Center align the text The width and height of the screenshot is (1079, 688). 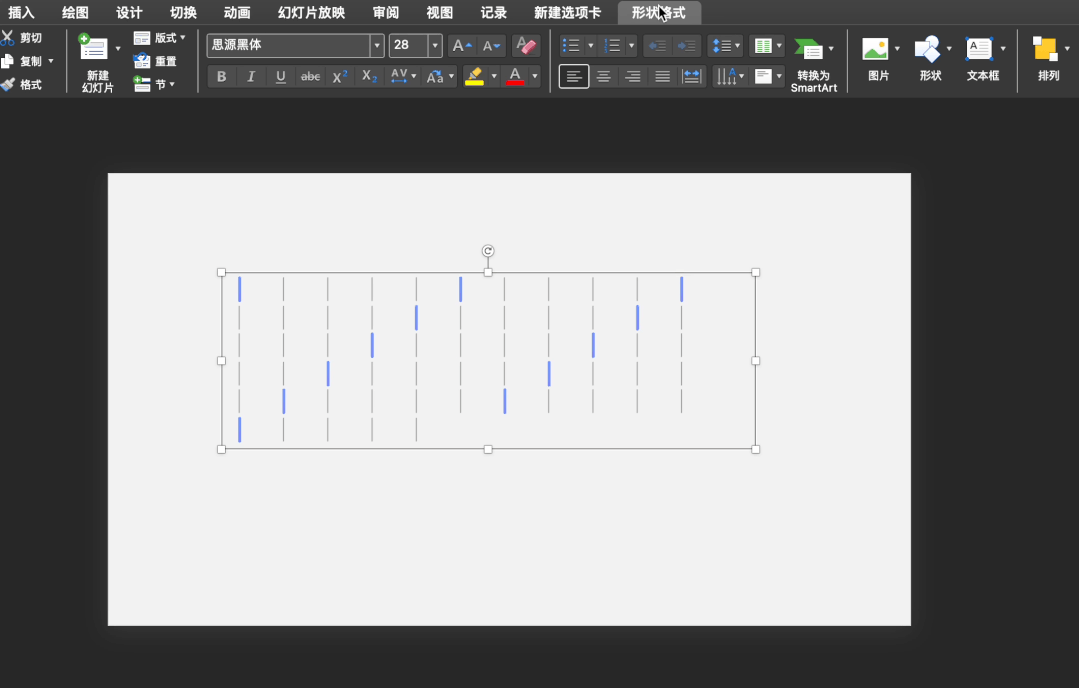click(603, 76)
